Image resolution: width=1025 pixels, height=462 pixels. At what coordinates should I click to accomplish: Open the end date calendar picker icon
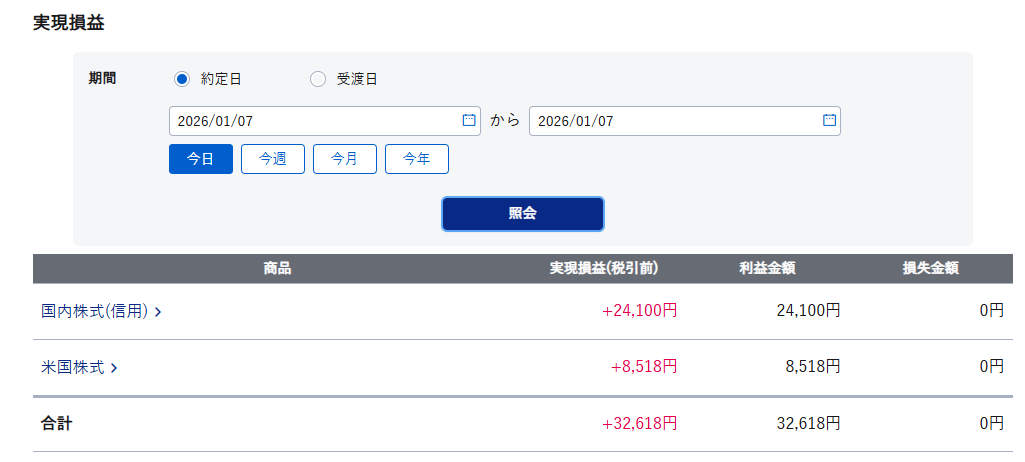[829, 120]
